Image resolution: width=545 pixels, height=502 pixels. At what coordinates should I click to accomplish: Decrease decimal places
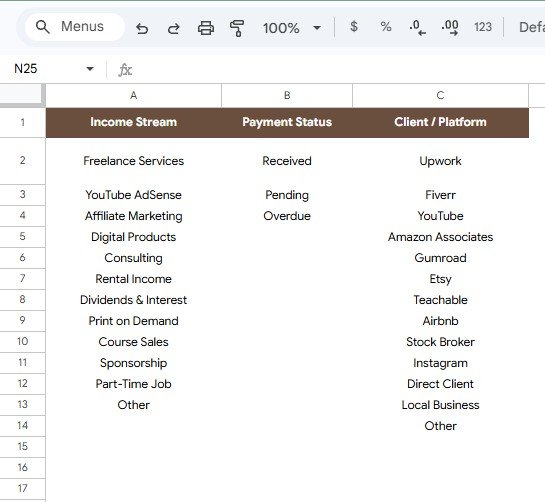417,27
